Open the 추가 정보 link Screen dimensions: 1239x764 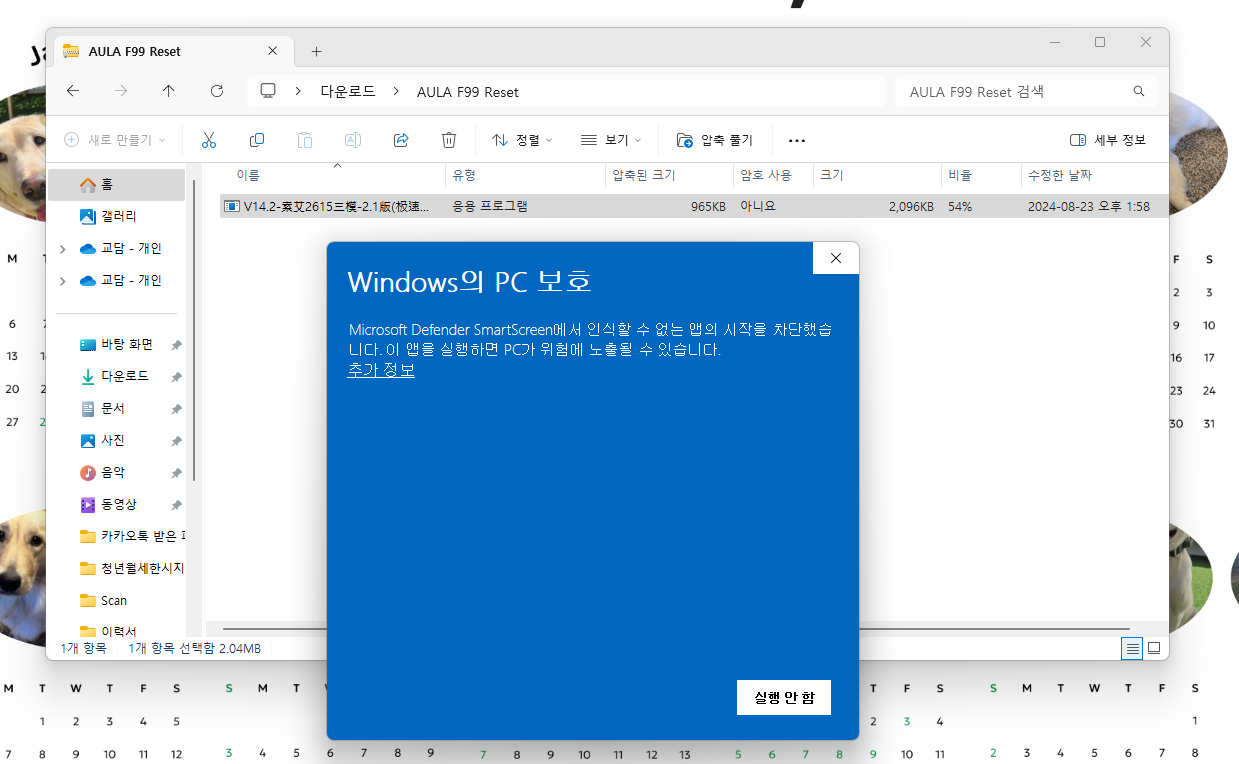pos(381,370)
